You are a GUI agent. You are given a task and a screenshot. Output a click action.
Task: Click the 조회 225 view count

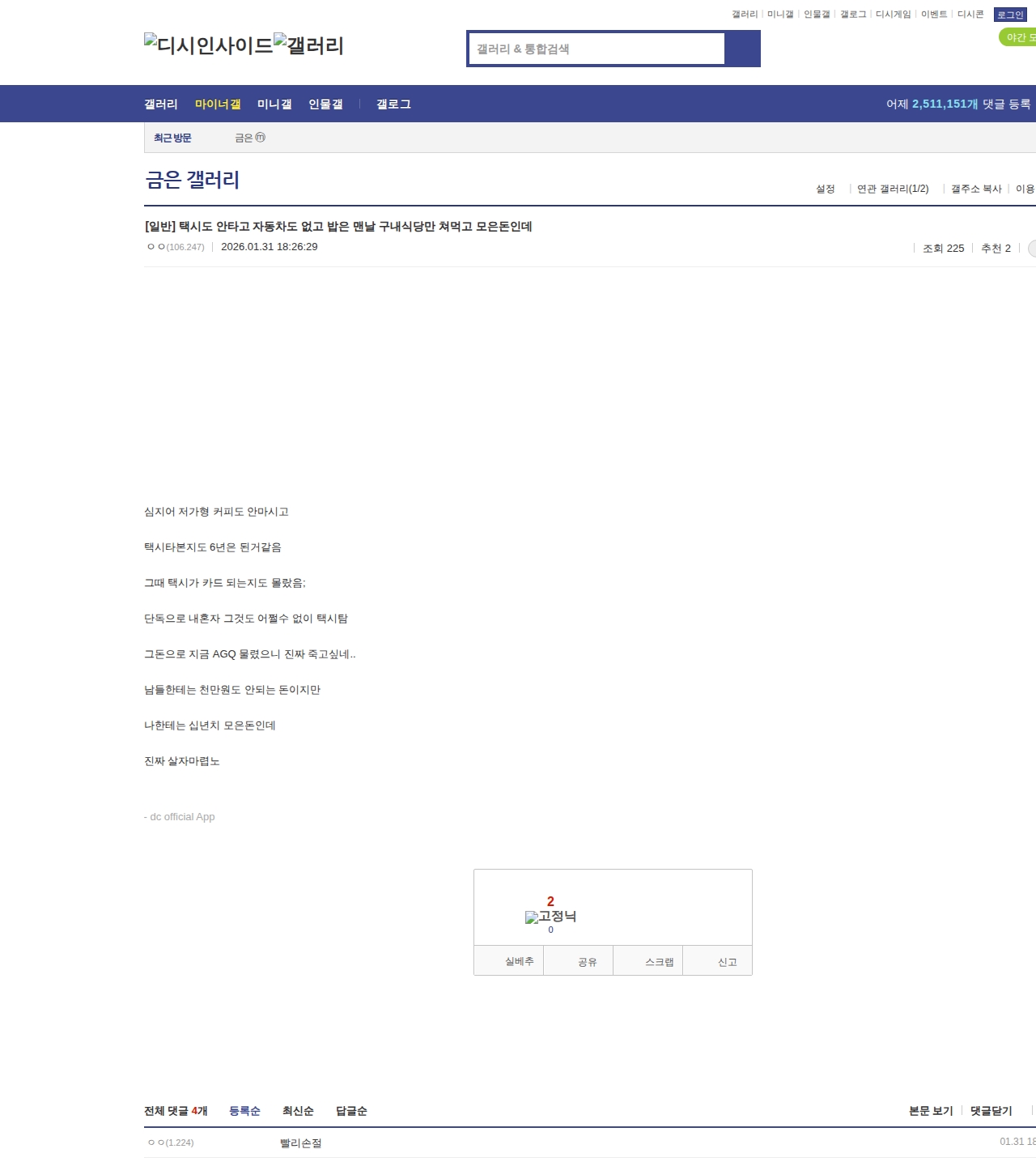(x=944, y=249)
